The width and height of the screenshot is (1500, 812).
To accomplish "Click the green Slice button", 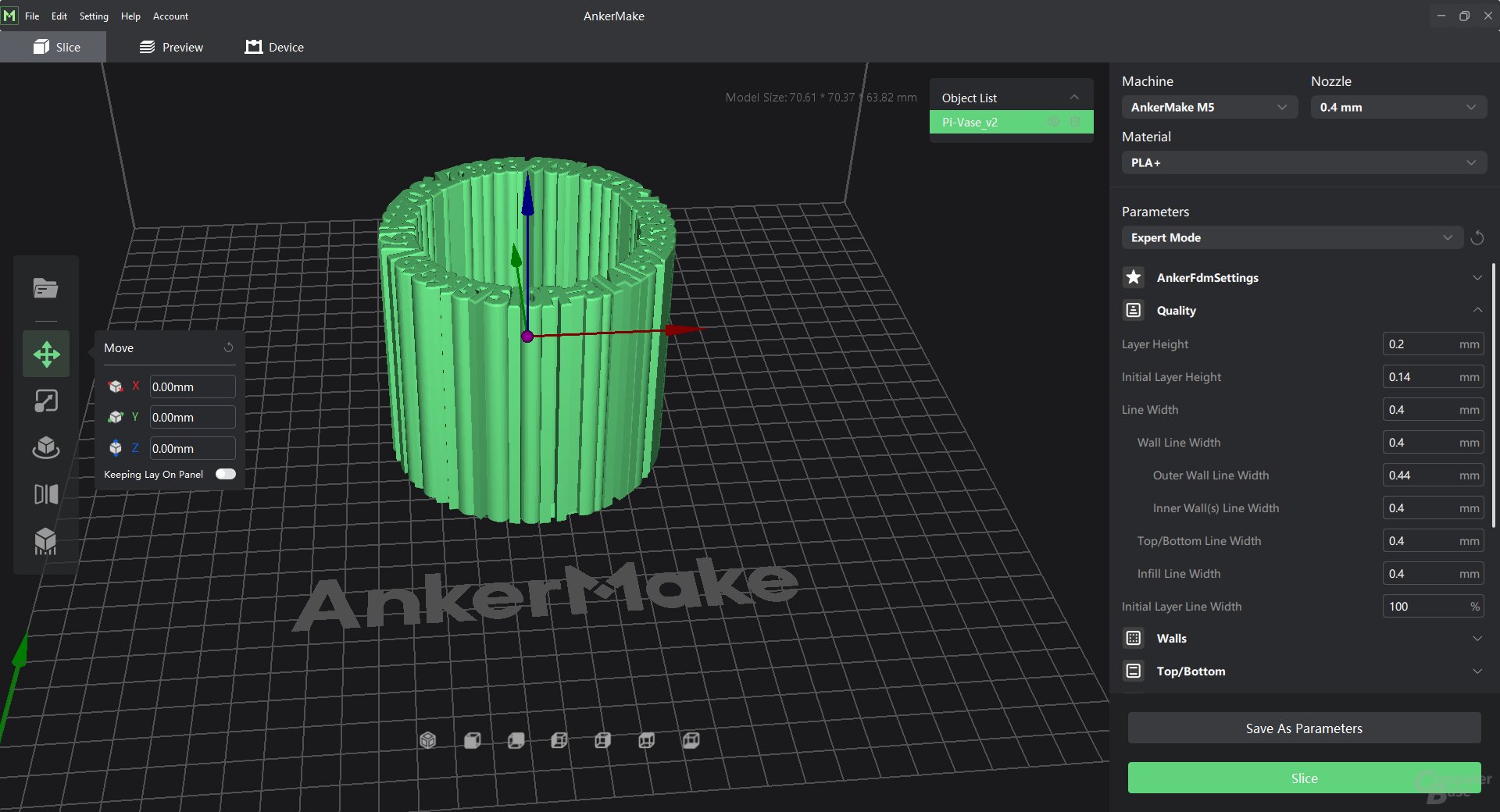I will 1303,778.
